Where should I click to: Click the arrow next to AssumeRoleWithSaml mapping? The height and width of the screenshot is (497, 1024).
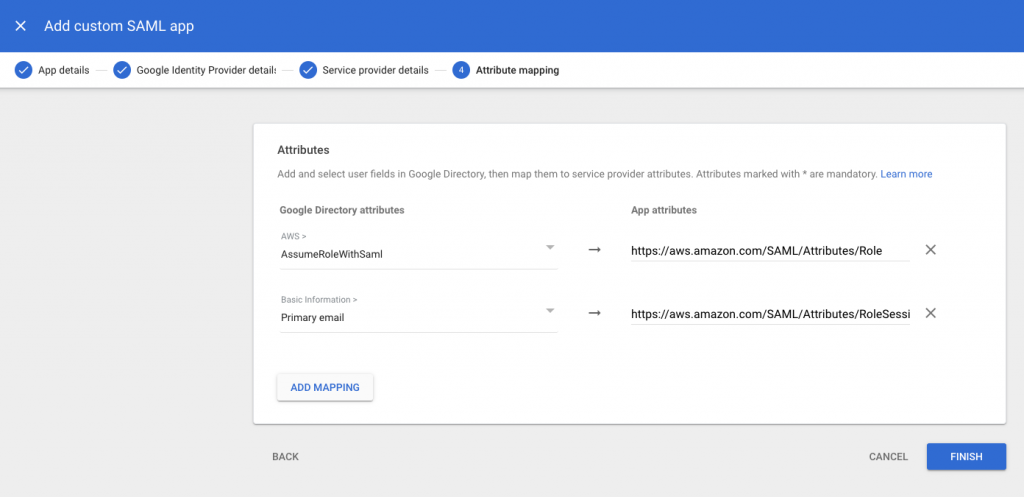[x=594, y=250]
